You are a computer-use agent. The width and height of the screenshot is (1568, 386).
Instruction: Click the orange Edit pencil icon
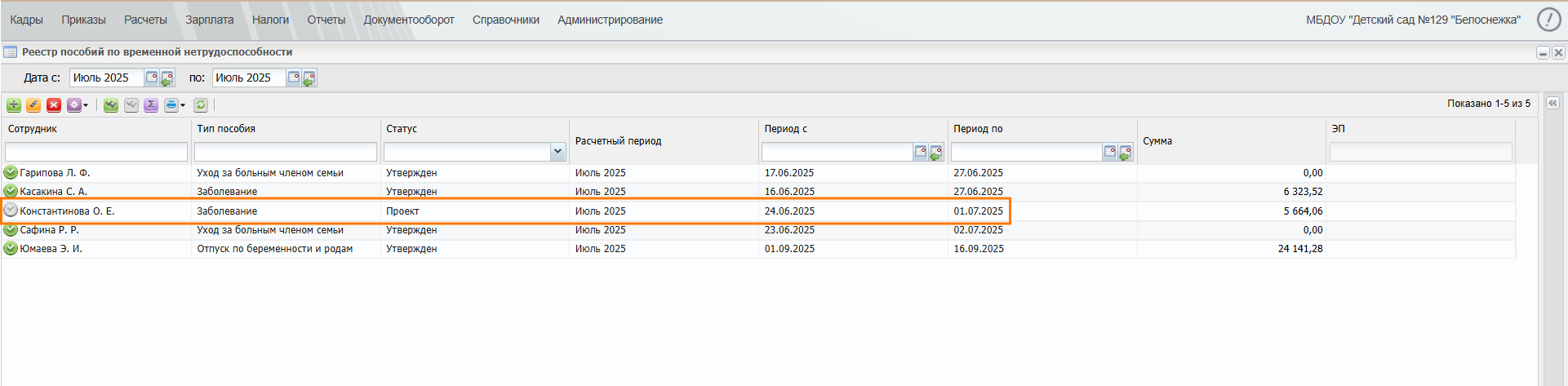point(33,105)
